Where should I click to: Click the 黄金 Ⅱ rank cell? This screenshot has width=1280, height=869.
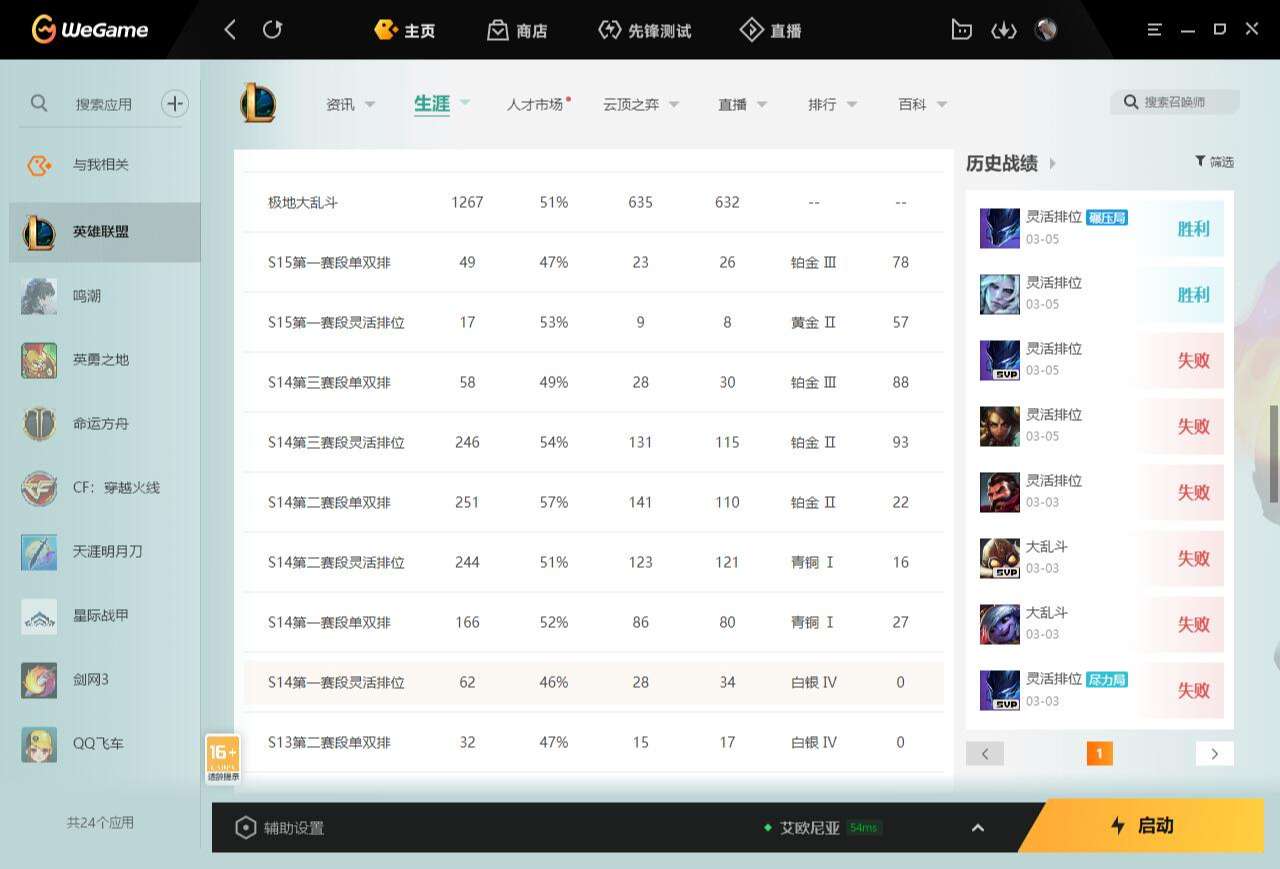click(x=813, y=322)
